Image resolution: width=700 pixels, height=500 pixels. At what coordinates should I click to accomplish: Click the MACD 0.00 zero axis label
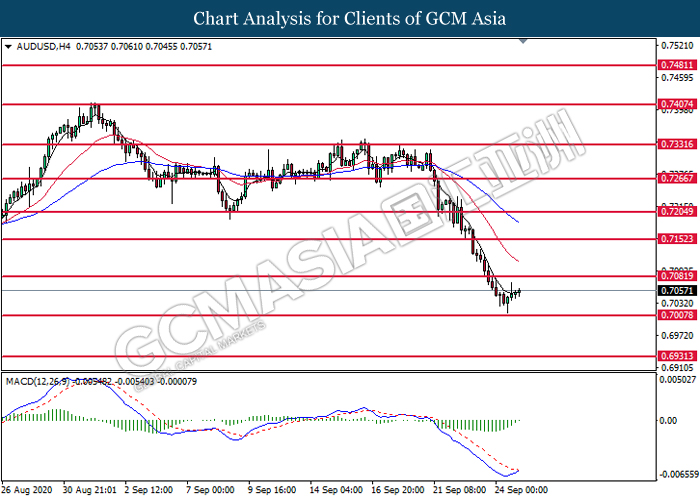[x=665, y=421]
